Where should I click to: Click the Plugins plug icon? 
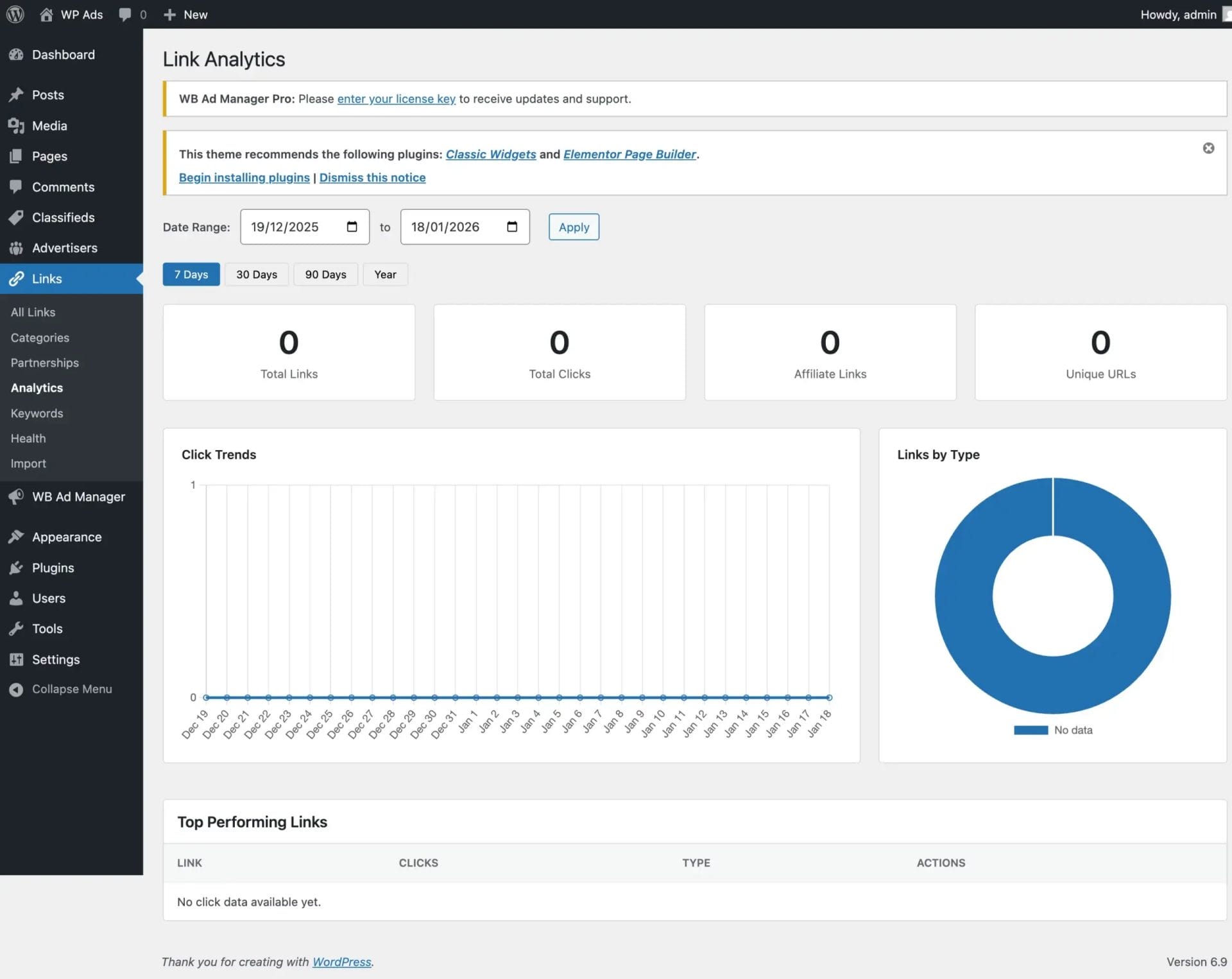(x=16, y=567)
